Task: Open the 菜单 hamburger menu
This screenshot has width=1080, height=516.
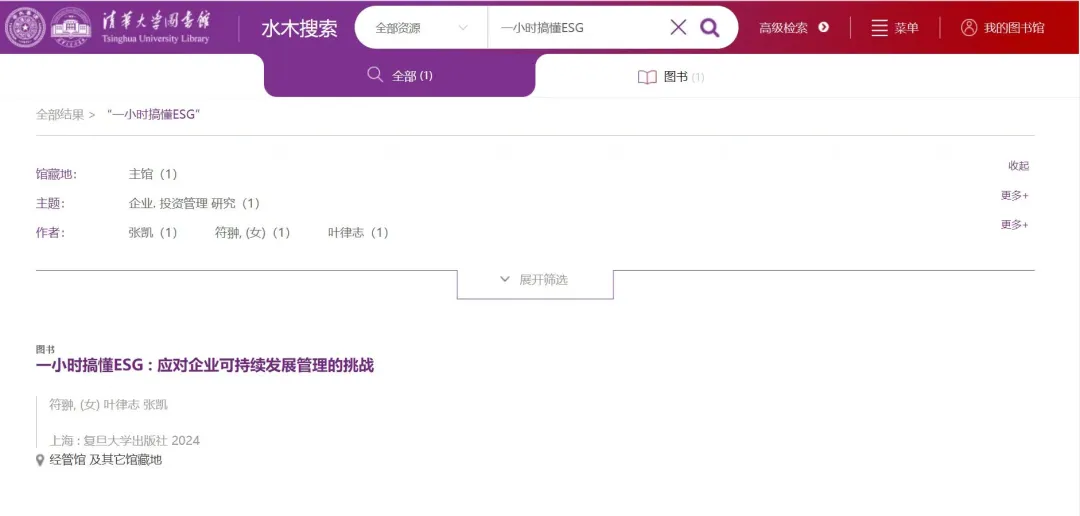Action: (x=895, y=28)
